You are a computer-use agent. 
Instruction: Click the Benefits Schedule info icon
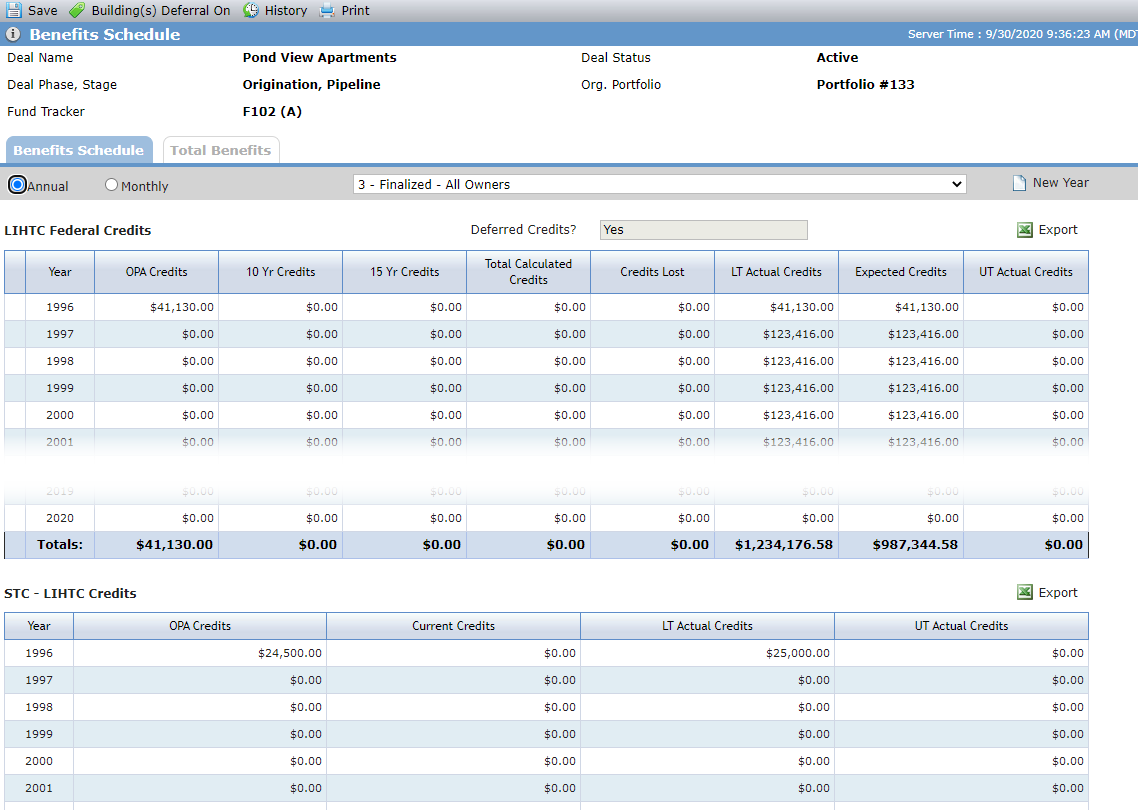pos(13,34)
